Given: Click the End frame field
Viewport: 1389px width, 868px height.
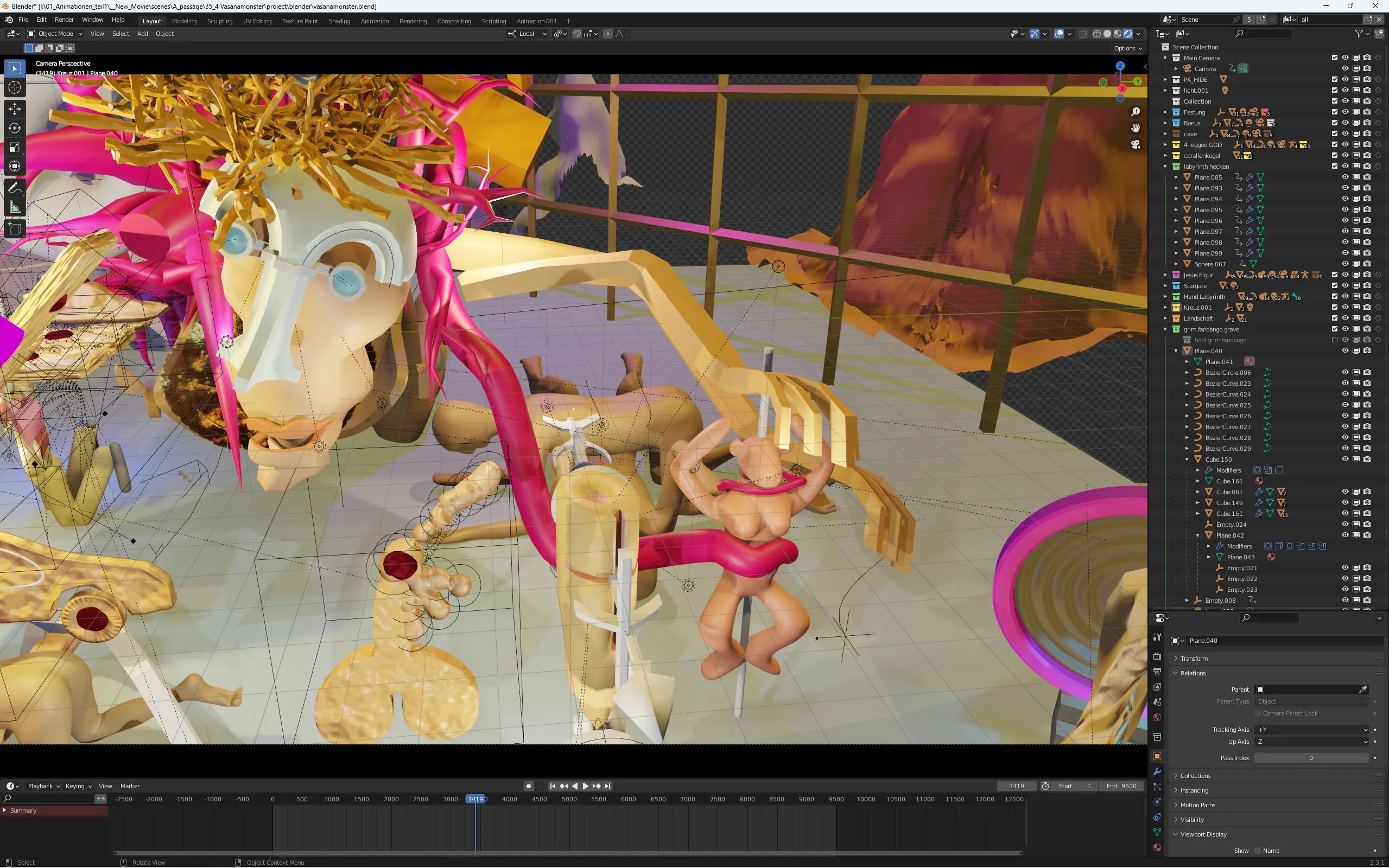Looking at the screenshot, I should tap(1121, 786).
